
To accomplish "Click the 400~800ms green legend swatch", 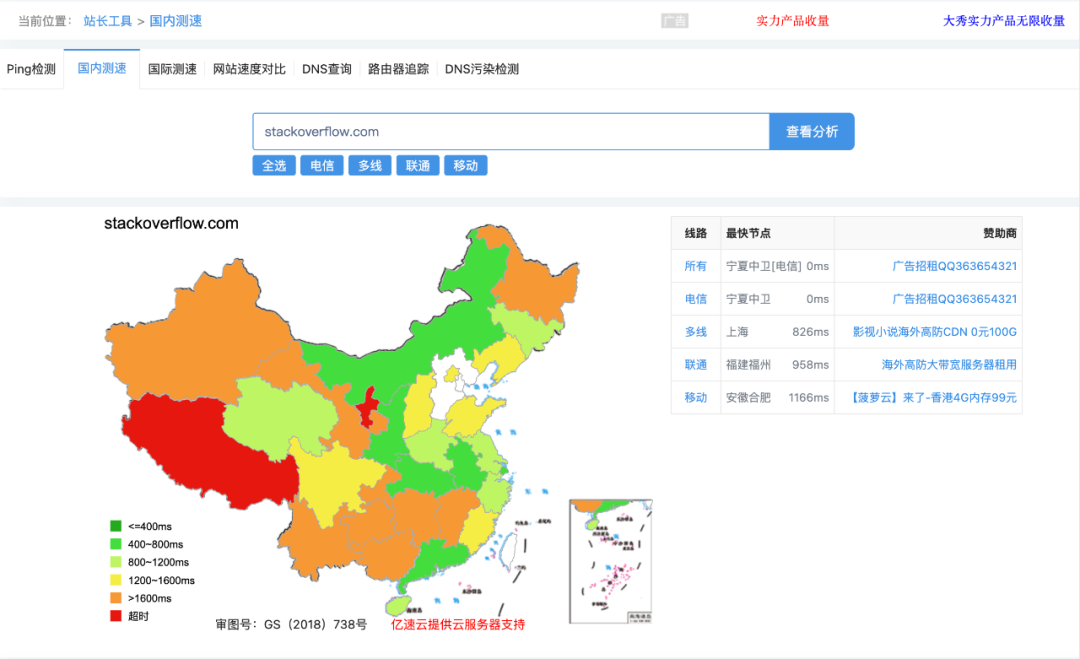I will point(116,544).
